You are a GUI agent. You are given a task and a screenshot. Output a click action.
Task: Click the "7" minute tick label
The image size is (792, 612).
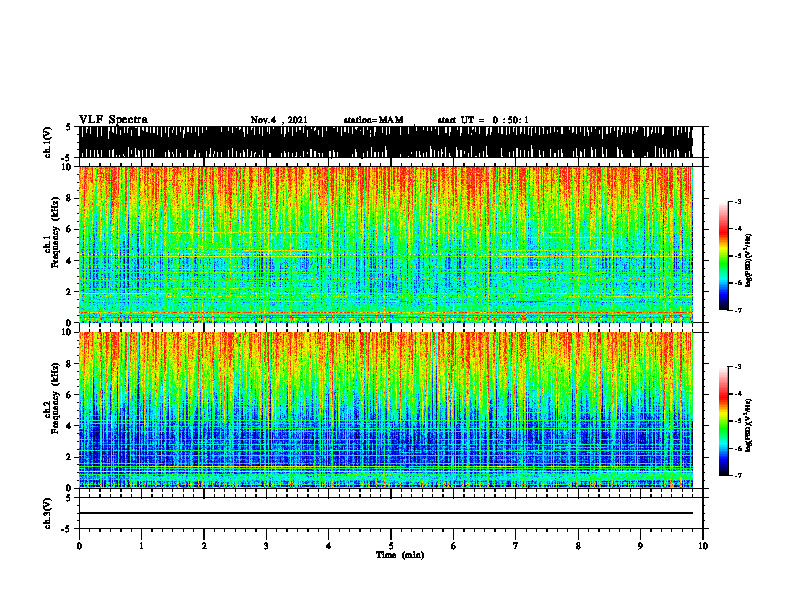point(516,546)
